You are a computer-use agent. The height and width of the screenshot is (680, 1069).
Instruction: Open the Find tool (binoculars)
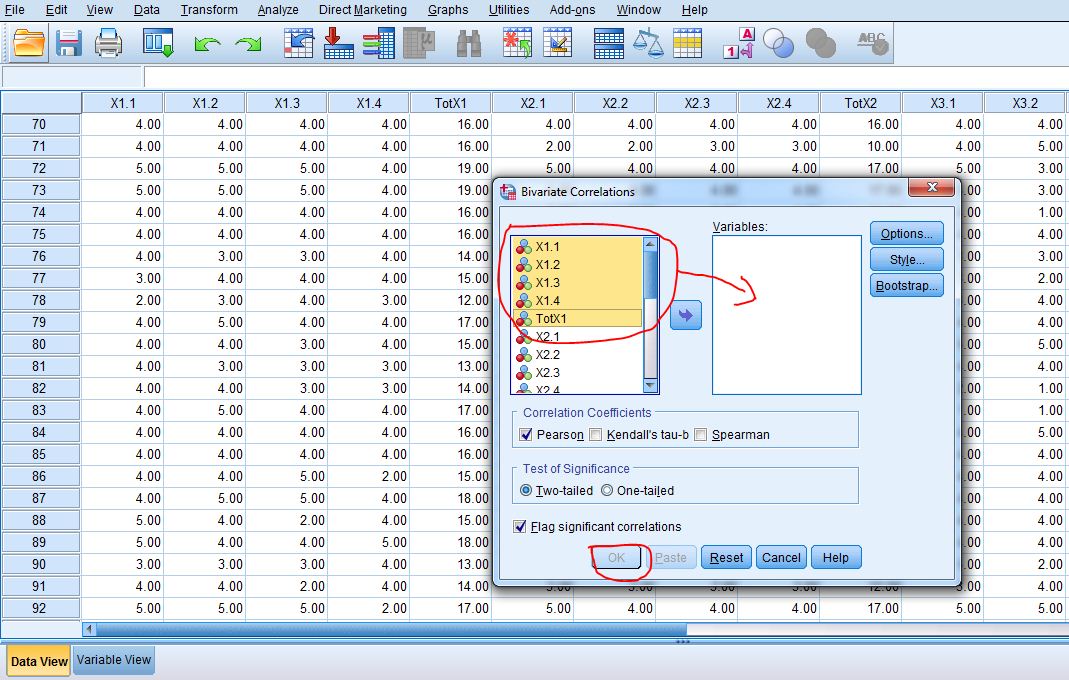coord(467,43)
